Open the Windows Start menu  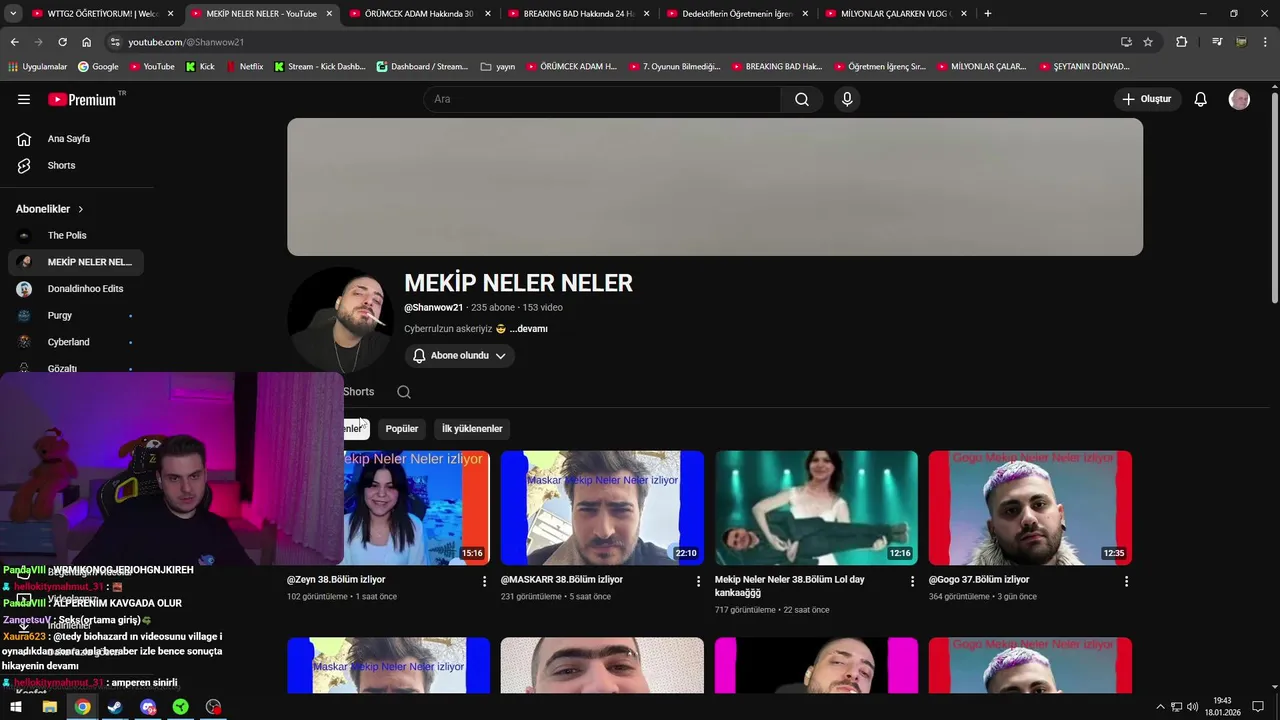coord(16,707)
